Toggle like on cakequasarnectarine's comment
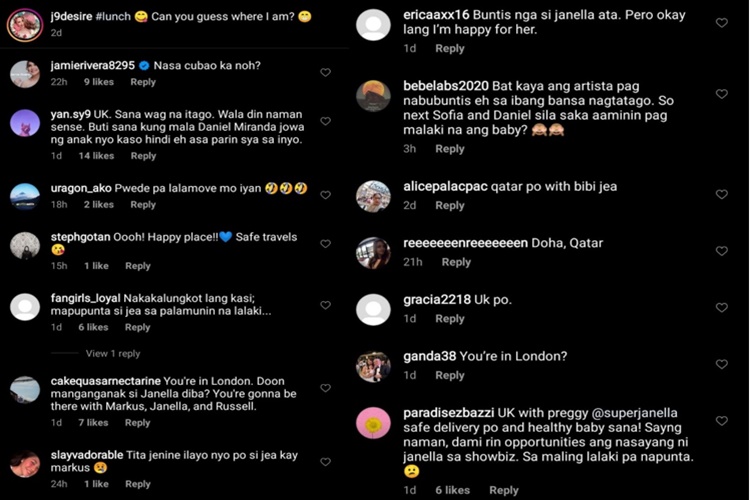The image size is (750, 500). [x=325, y=388]
